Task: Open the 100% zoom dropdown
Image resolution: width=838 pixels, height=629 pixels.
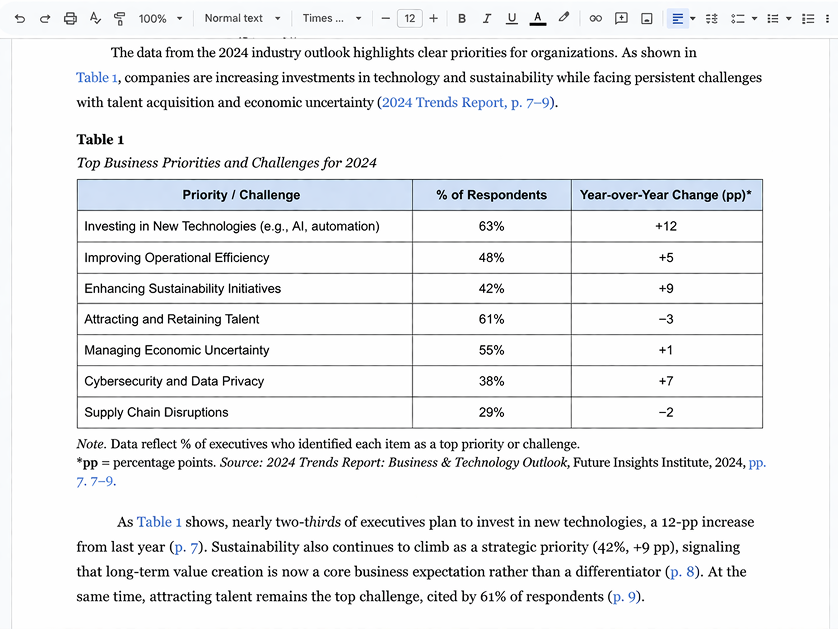Action: 161,18
